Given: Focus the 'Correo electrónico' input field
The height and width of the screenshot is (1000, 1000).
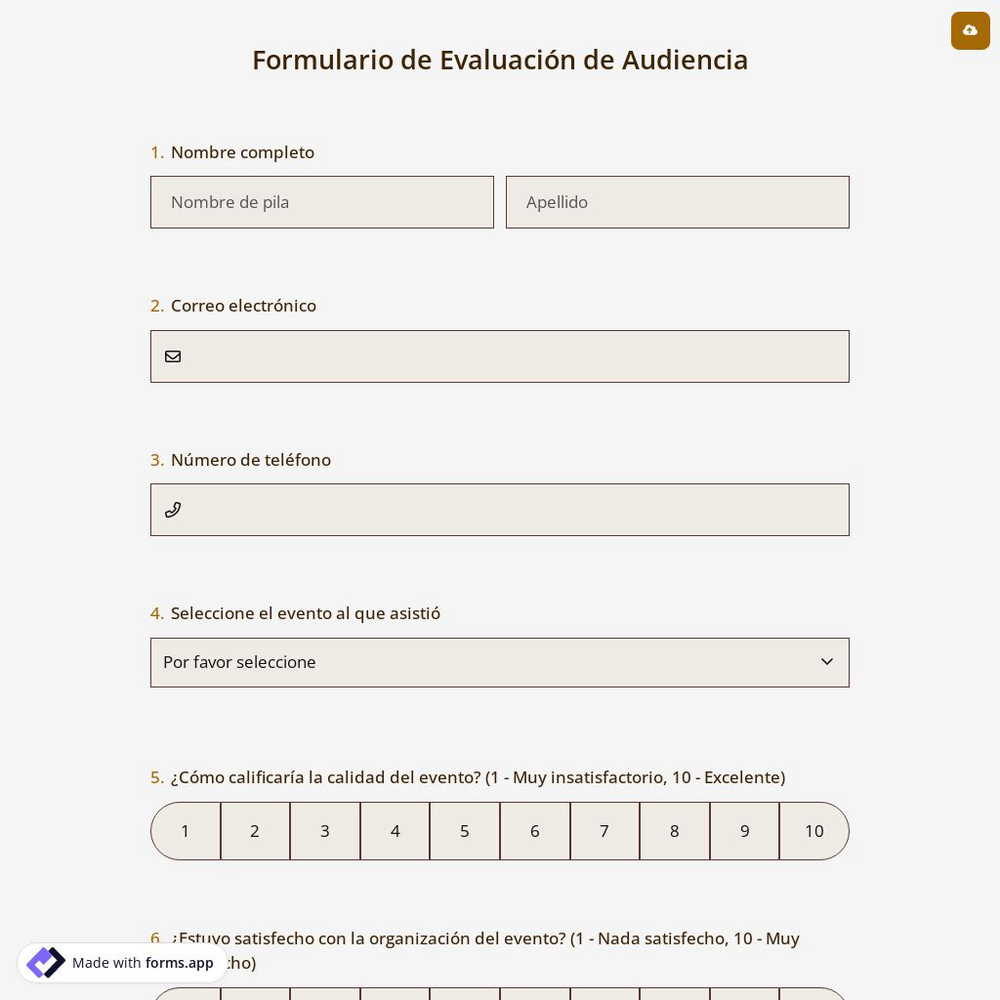Looking at the screenshot, I should coord(500,356).
